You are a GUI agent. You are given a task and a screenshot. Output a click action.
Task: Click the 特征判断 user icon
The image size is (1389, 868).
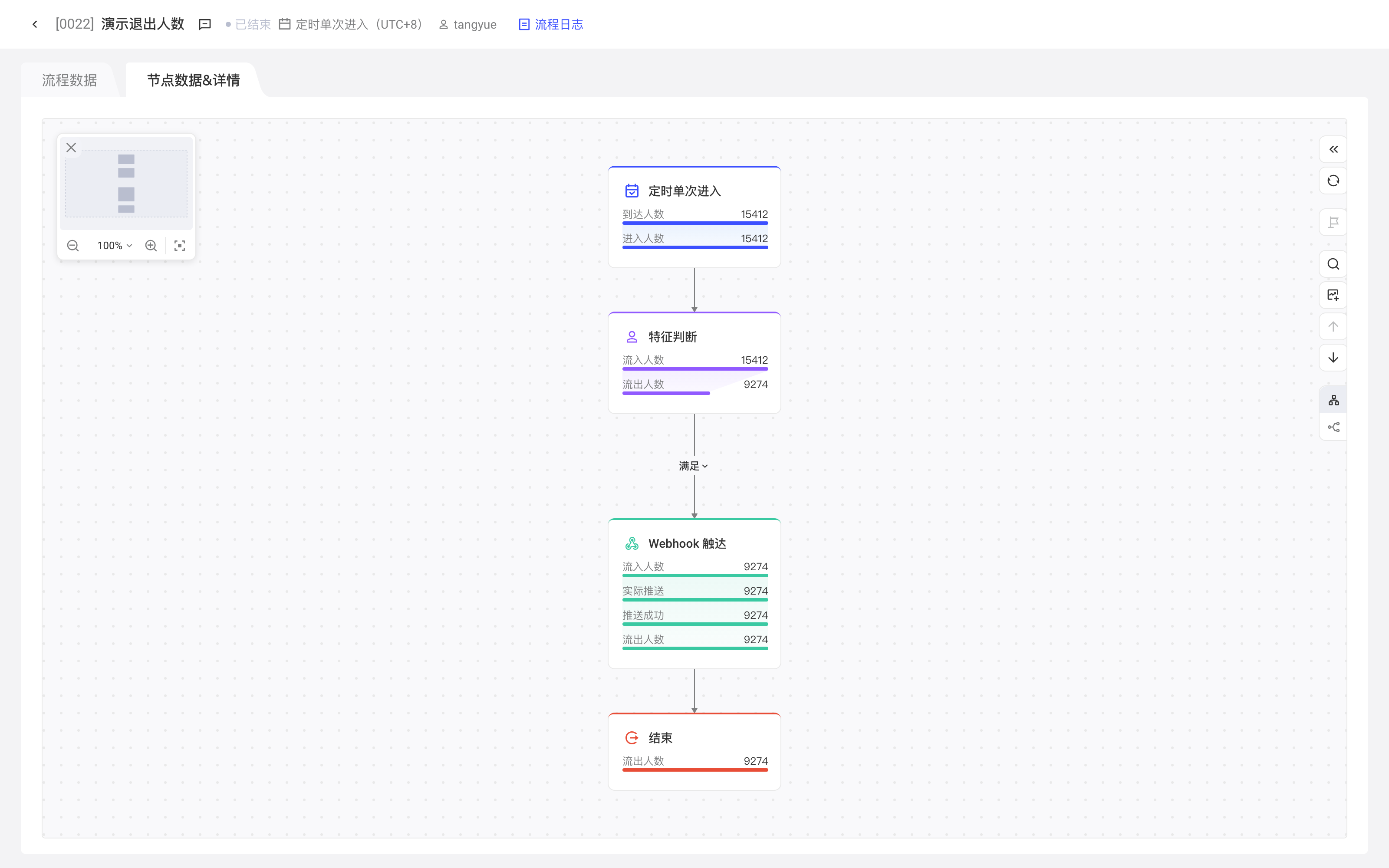pyautogui.click(x=632, y=336)
